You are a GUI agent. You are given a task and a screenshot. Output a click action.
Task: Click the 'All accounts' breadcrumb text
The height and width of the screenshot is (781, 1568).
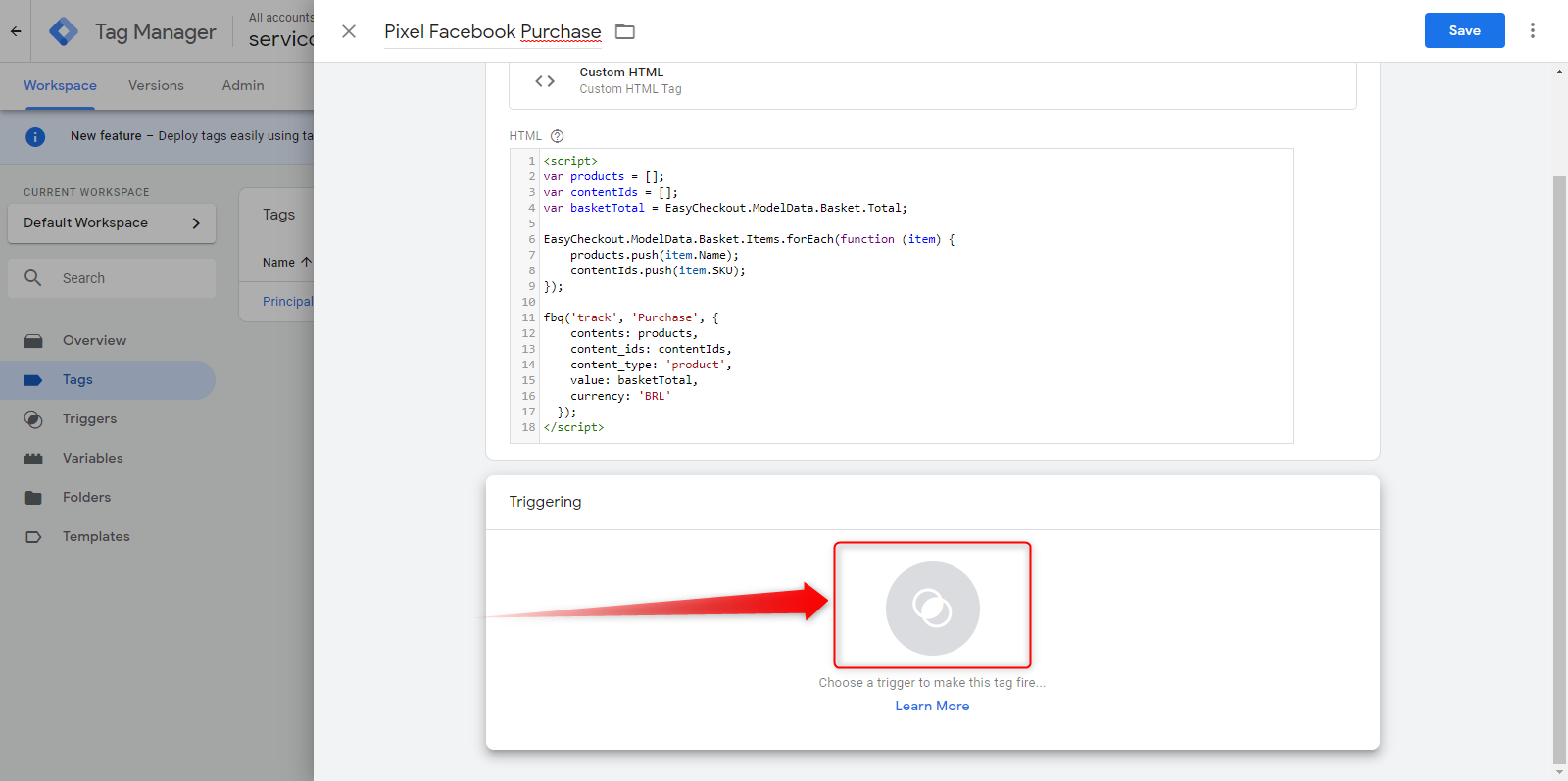(x=281, y=17)
